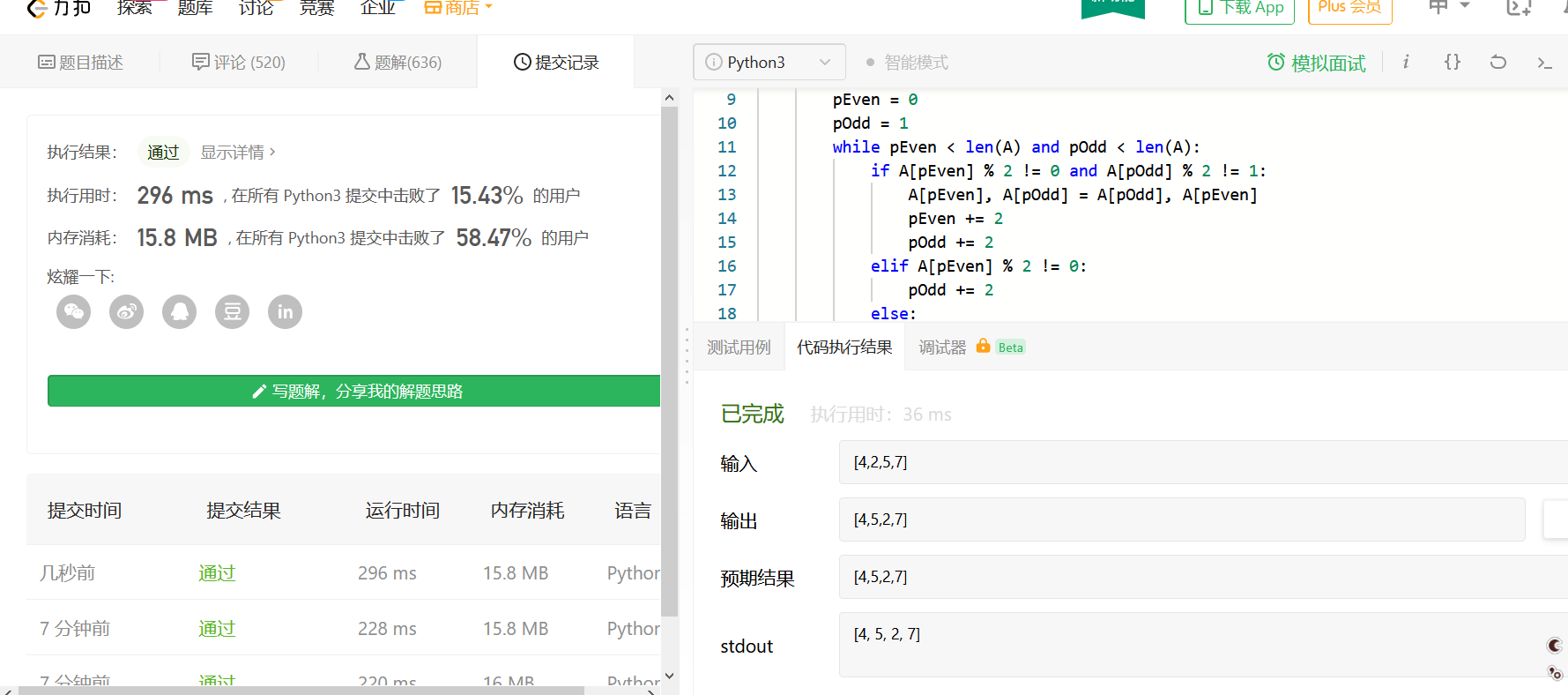Click the alarm clock mock interview icon
The width and height of the screenshot is (1568, 695).
[1275, 62]
